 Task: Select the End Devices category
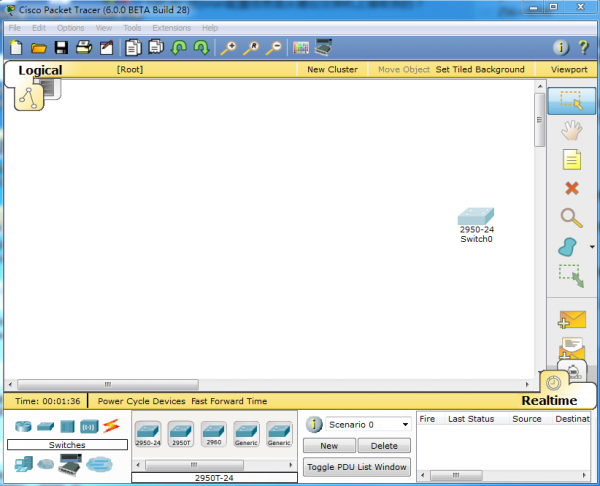[23, 464]
